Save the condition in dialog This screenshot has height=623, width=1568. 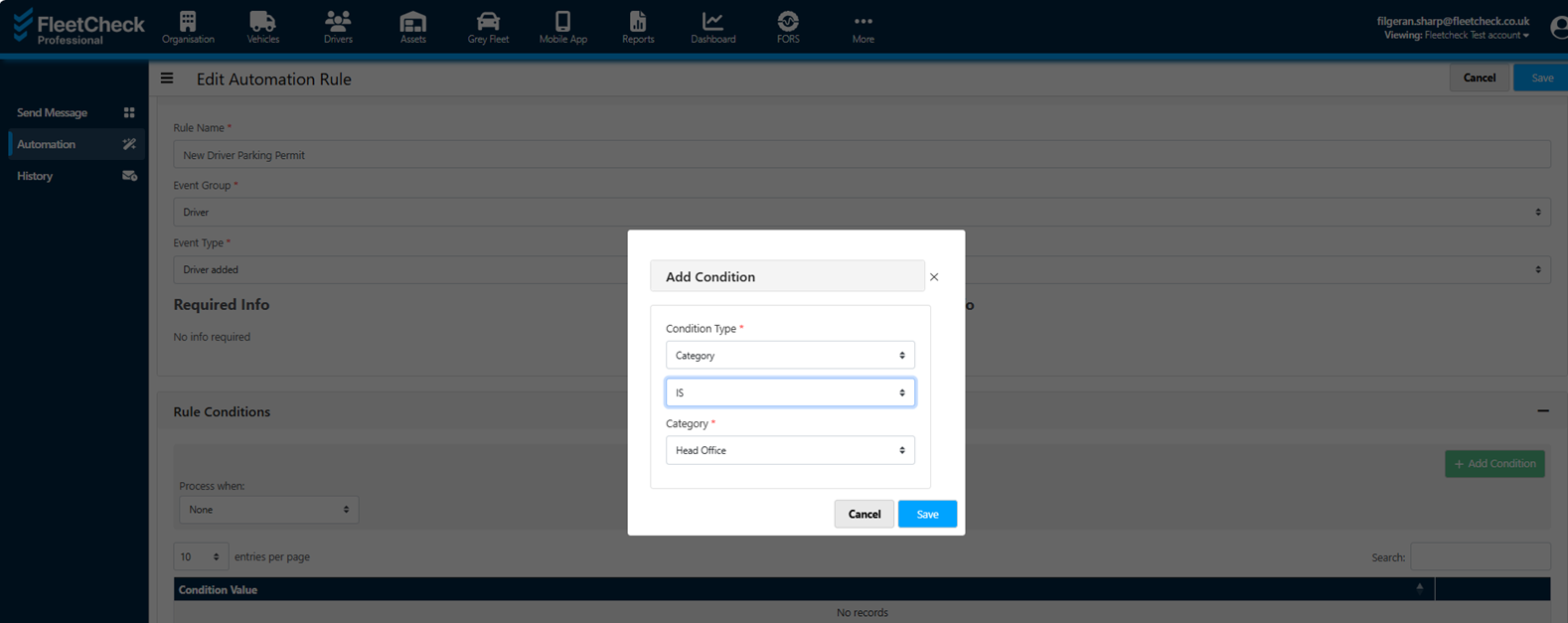point(926,514)
